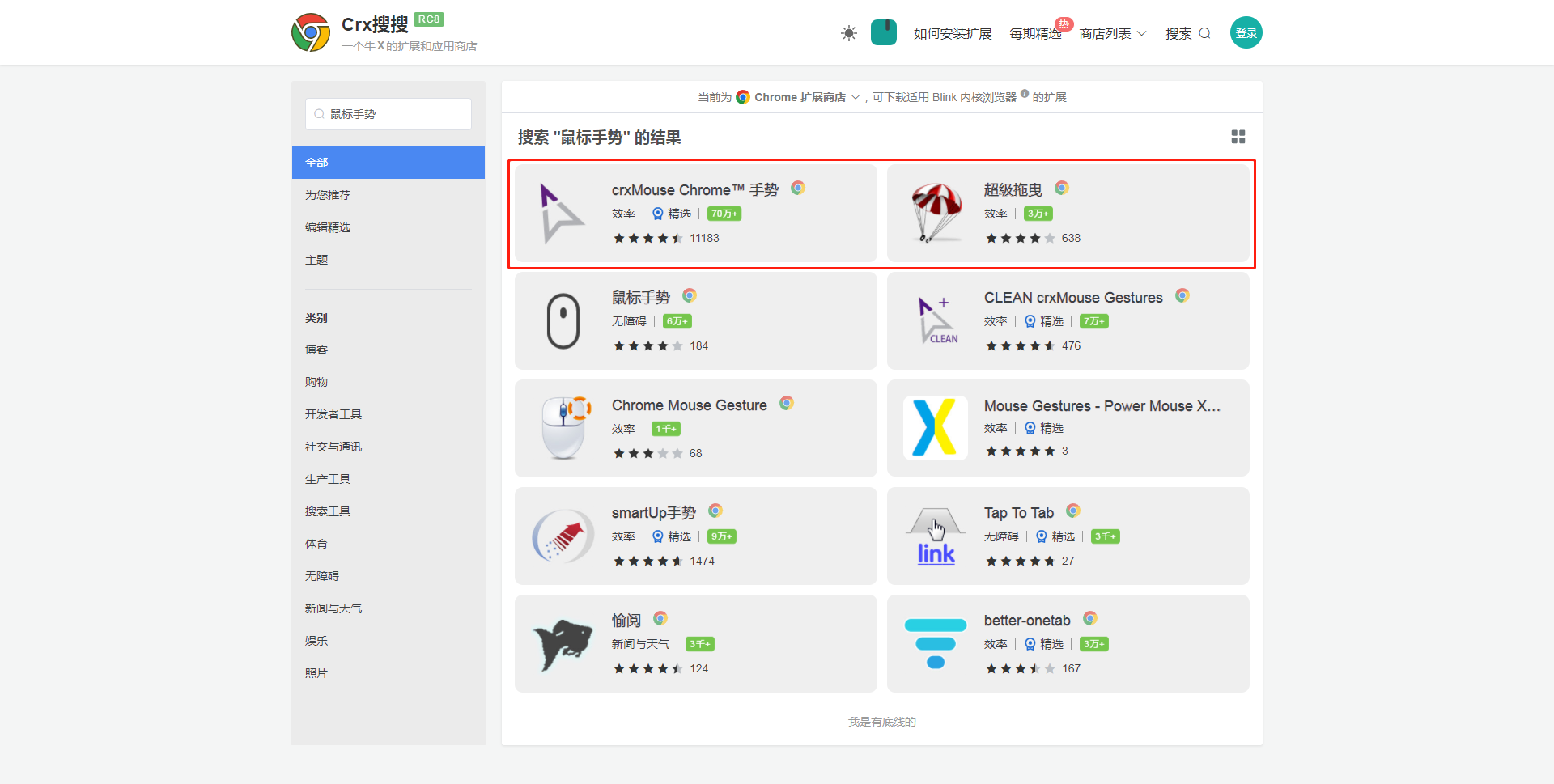
Task: Click Chrome badge beside CLEAN crxMouse Gestures
Action: [x=1182, y=295]
